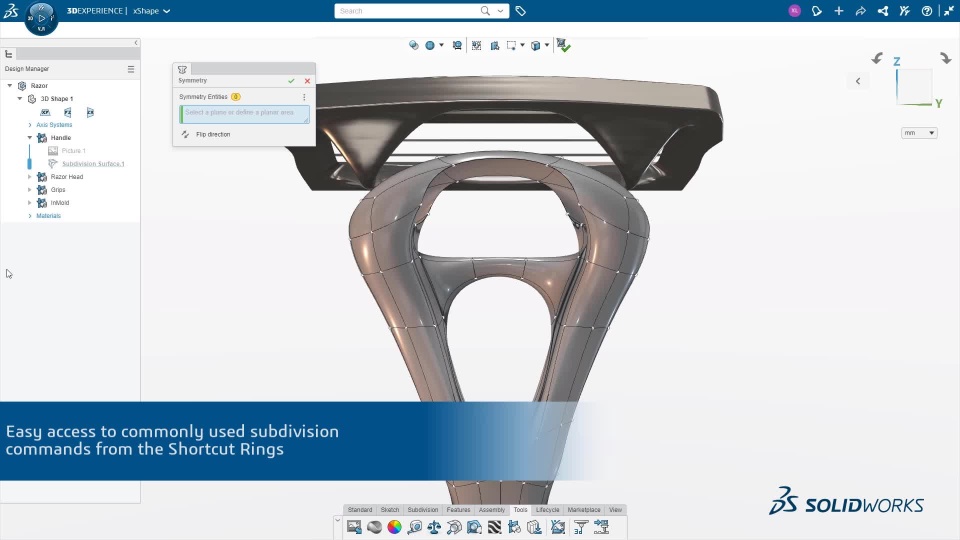Click the view cube orientation icon
Image resolution: width=960 pixels, height=540 pixels.
click(x=536, y=45)
